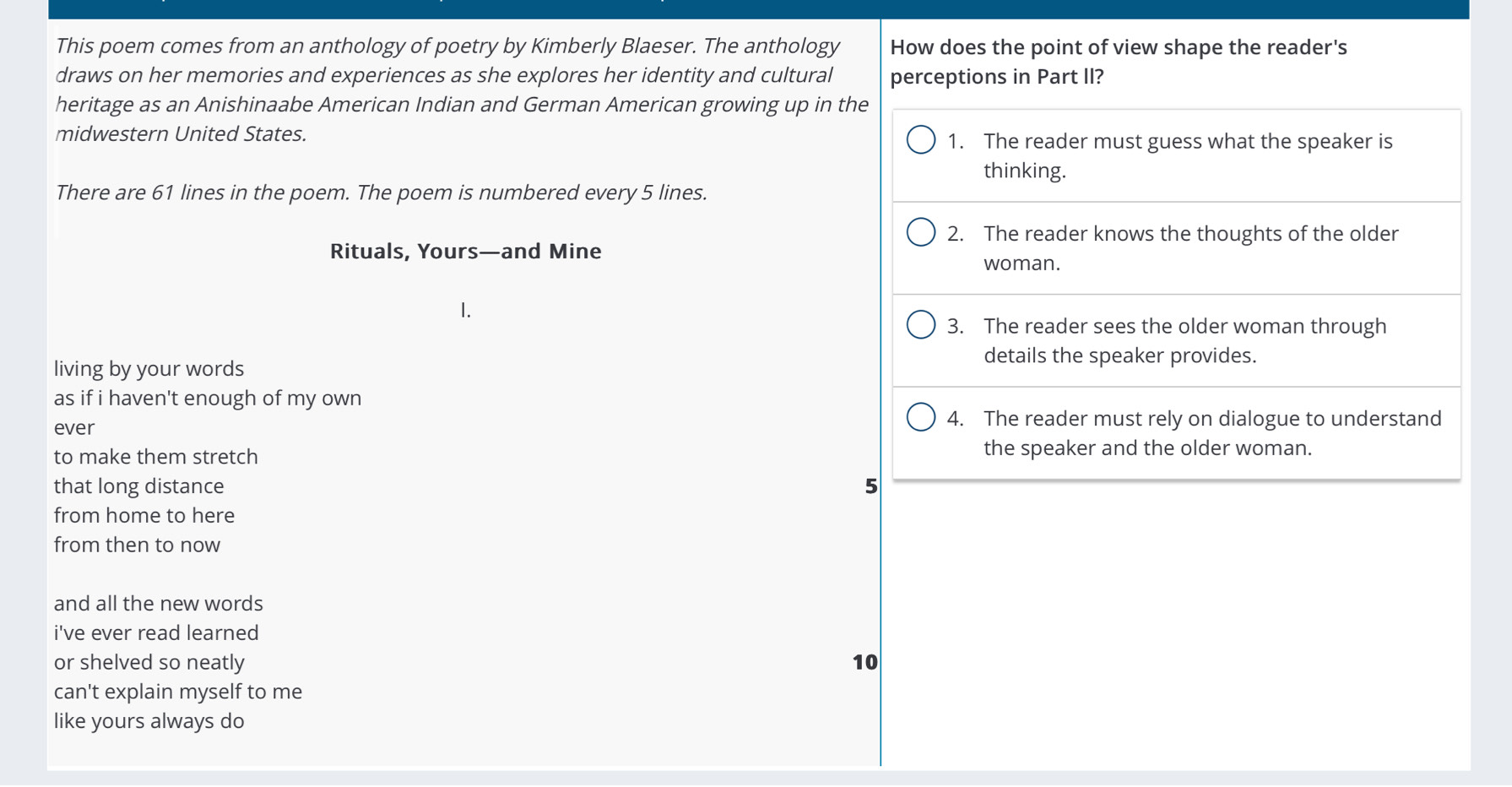The height and width of the screenshot is (787, 1512).
Task: Click the poem line 'living by your words'
Action: 149,369
